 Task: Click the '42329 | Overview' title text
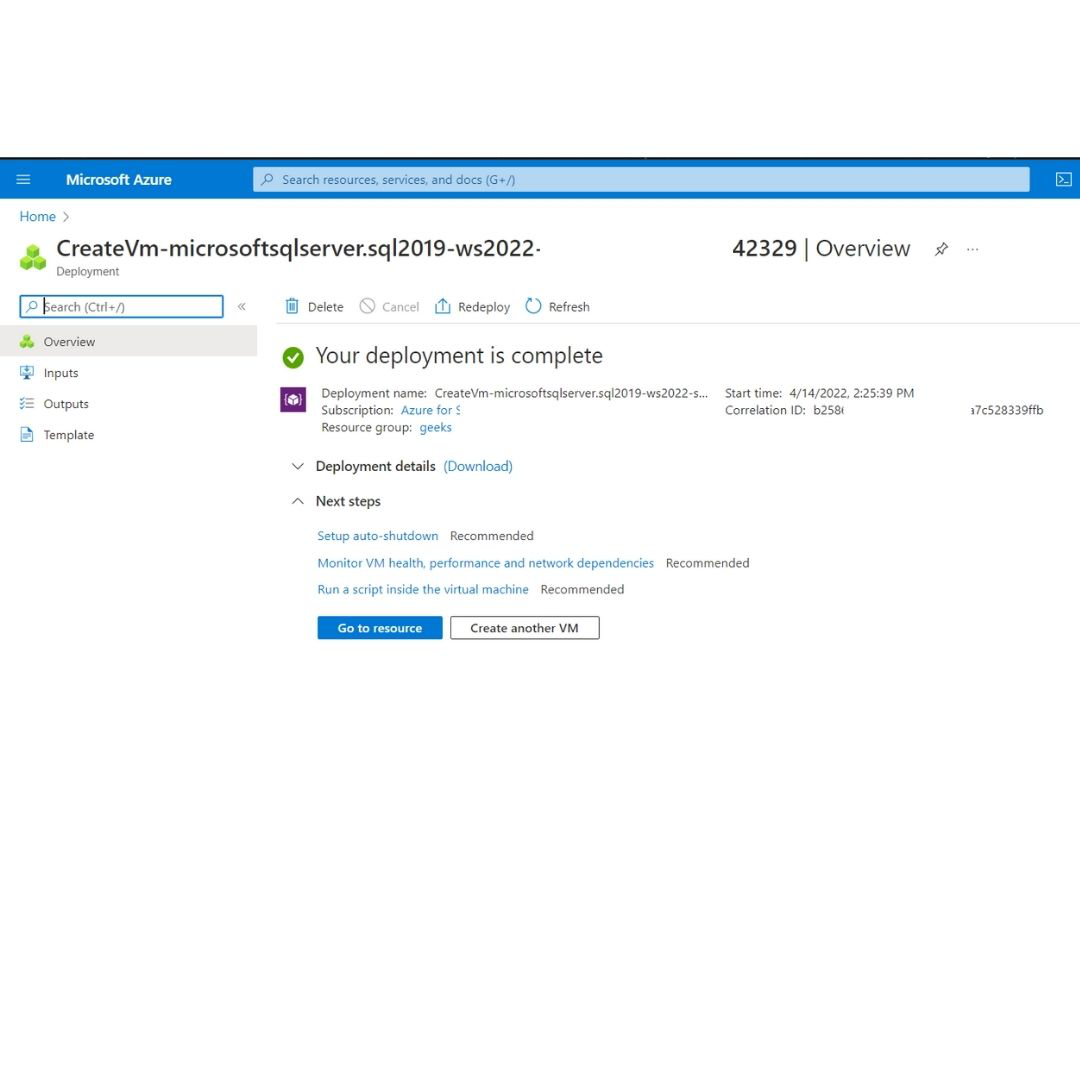[821, 249]
